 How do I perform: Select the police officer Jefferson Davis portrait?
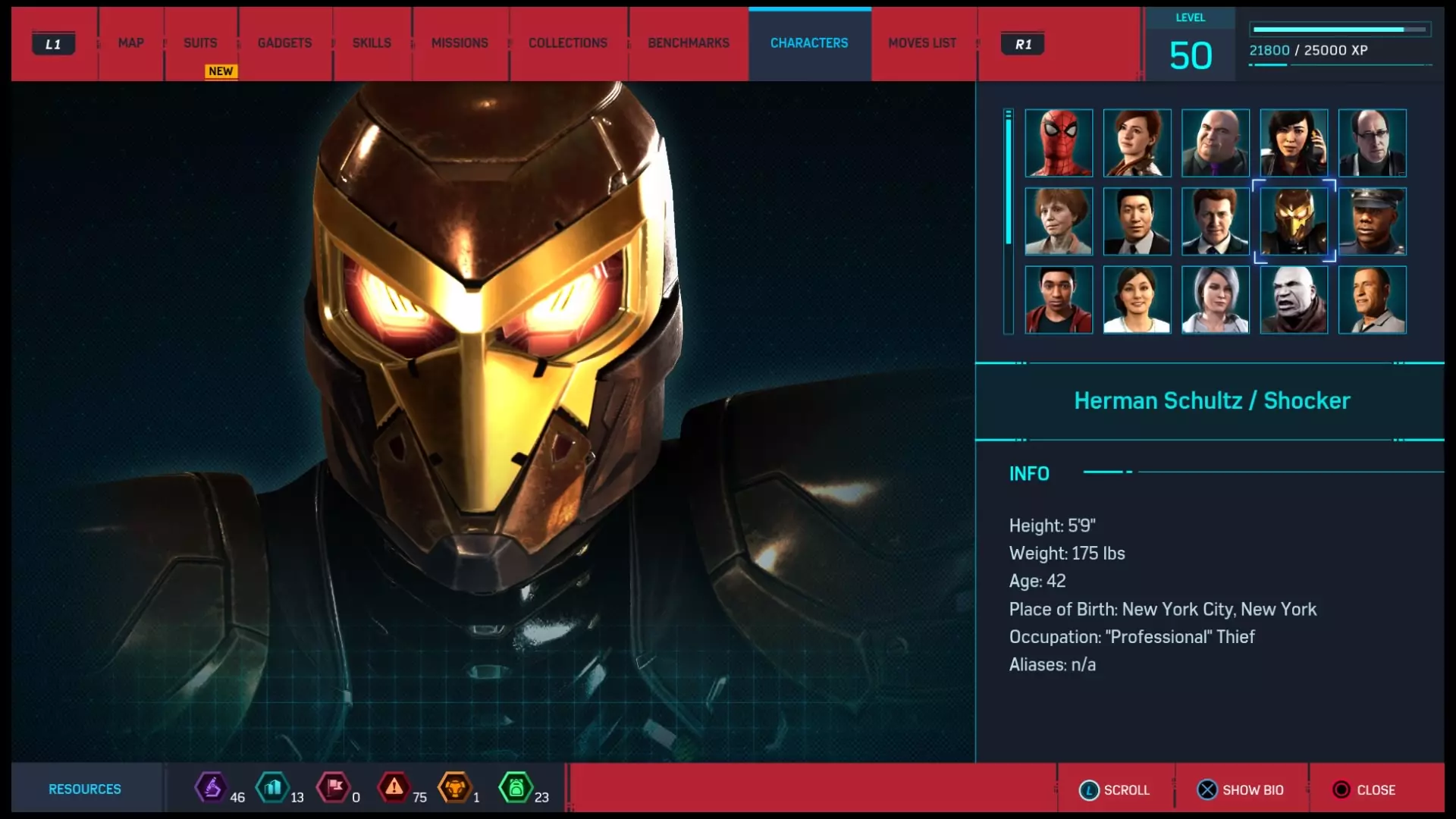click(x=1373, y=221)
